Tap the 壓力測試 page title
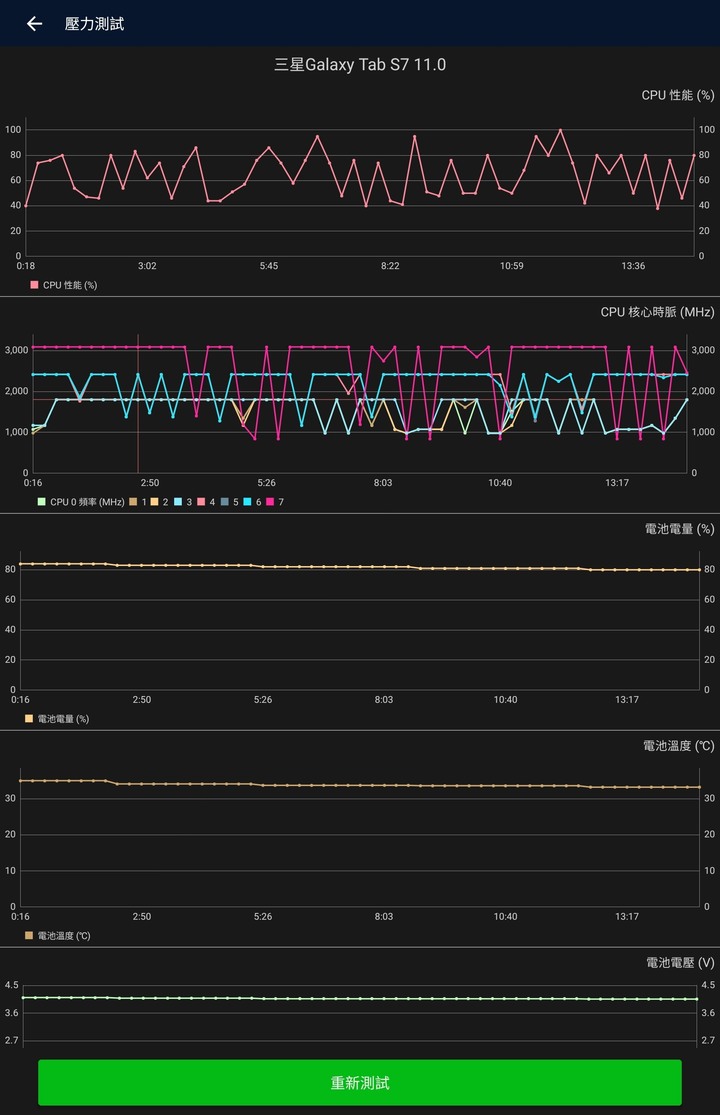 click(x=95, y=24)
